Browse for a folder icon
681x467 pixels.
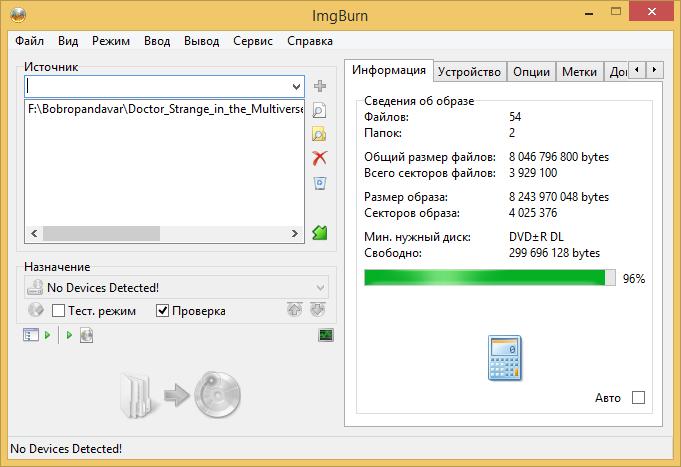(319, 135)
